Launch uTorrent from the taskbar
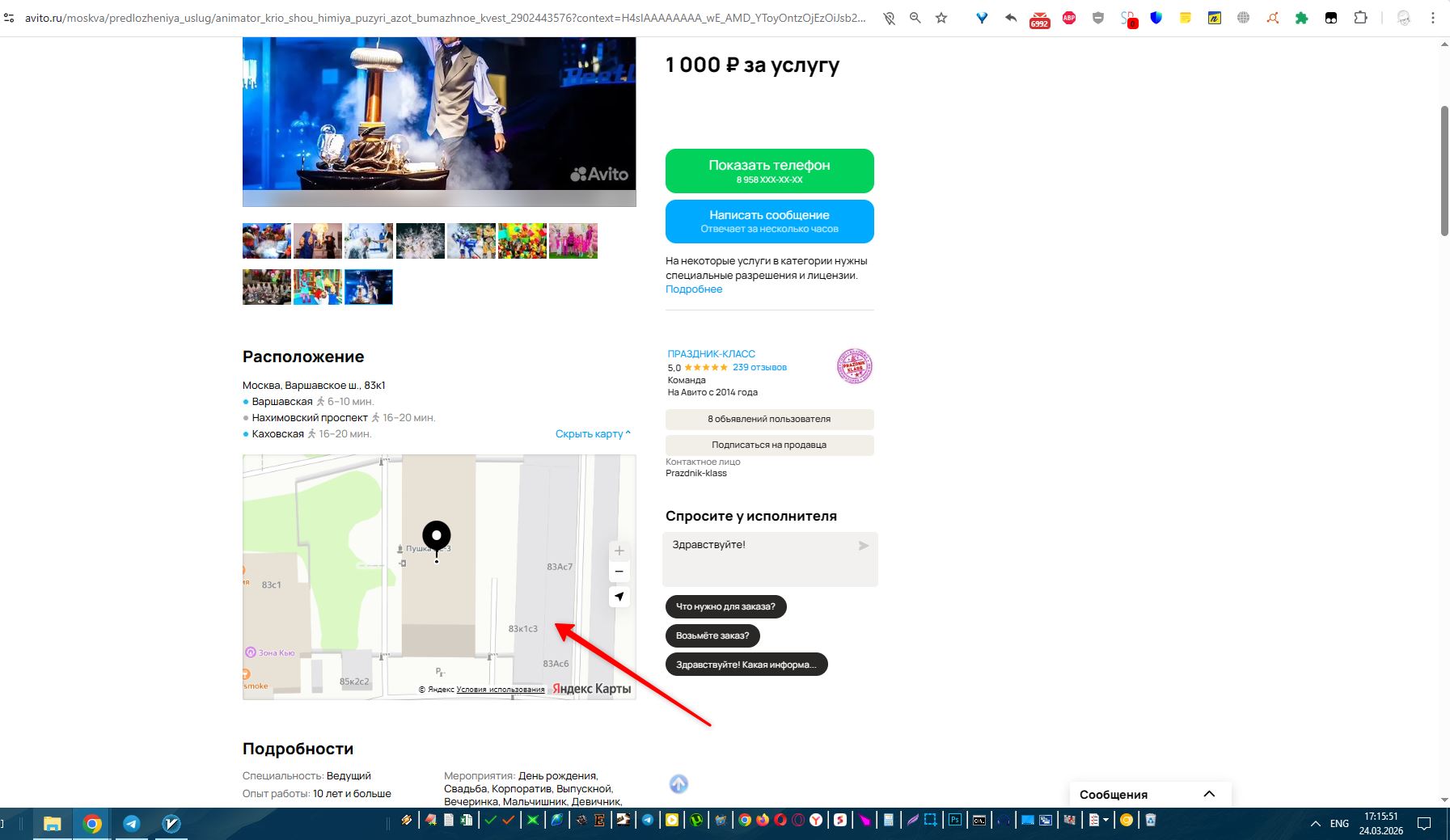Viewport: 1450px width, 840px height. pos(695,820)
